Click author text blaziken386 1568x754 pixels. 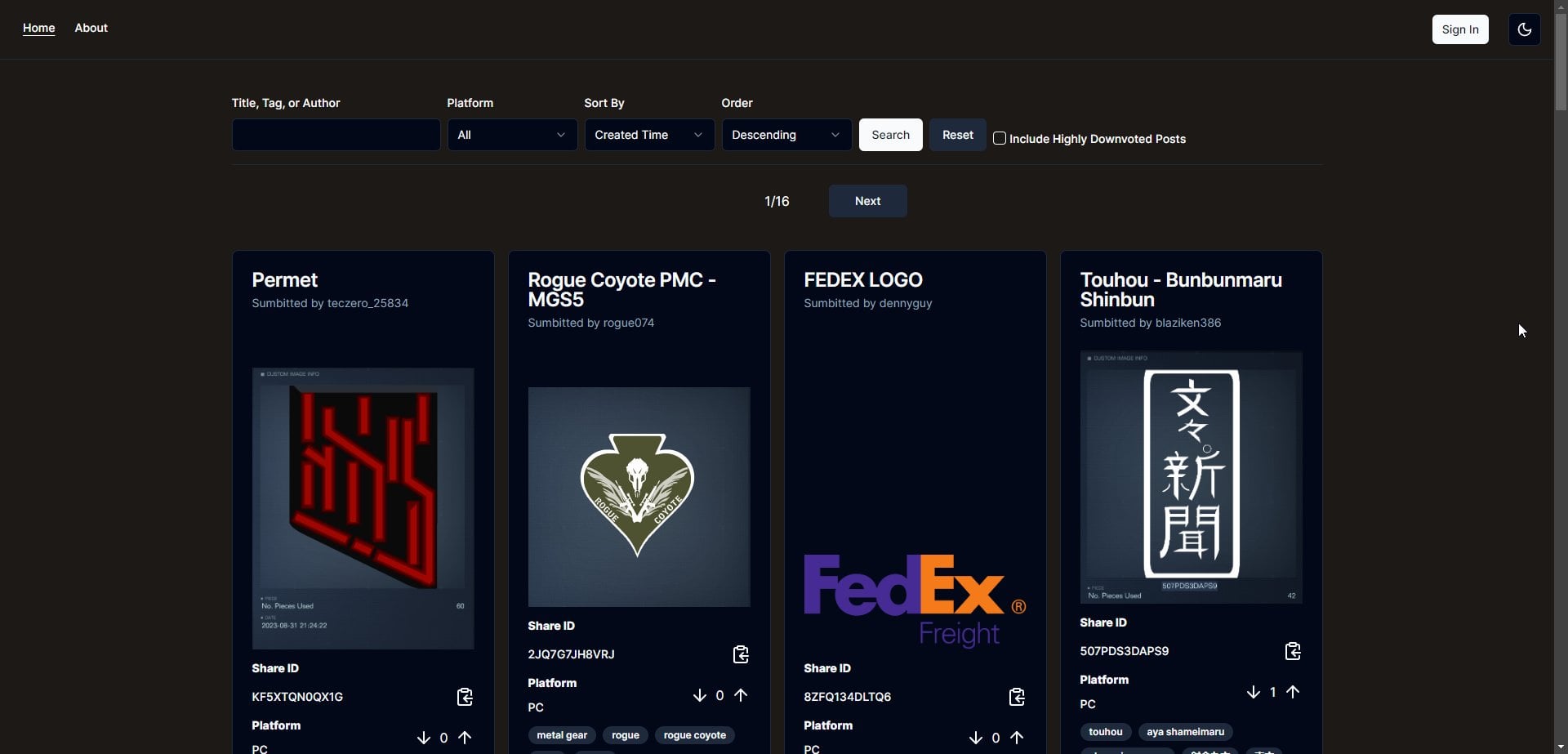click(1188, 323)
